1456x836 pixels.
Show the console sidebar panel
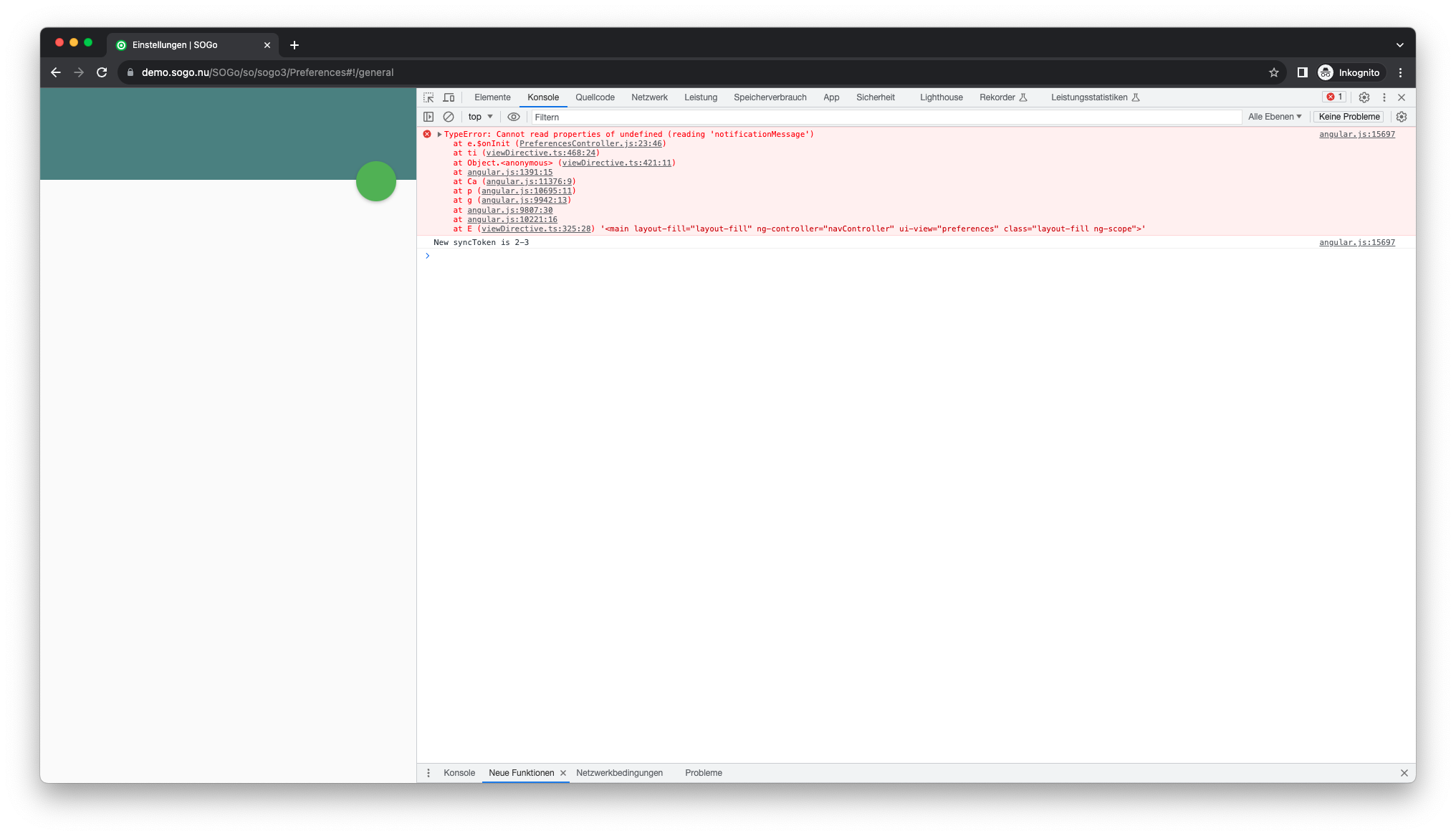coord(428,117)
